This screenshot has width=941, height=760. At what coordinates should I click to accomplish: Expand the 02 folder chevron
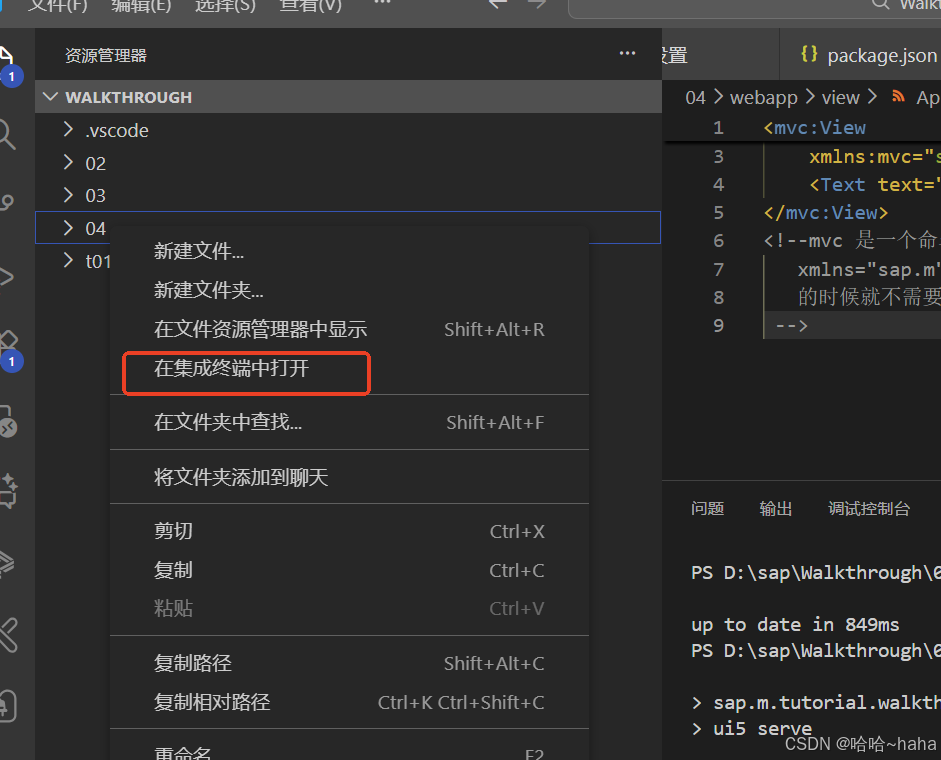68,162
